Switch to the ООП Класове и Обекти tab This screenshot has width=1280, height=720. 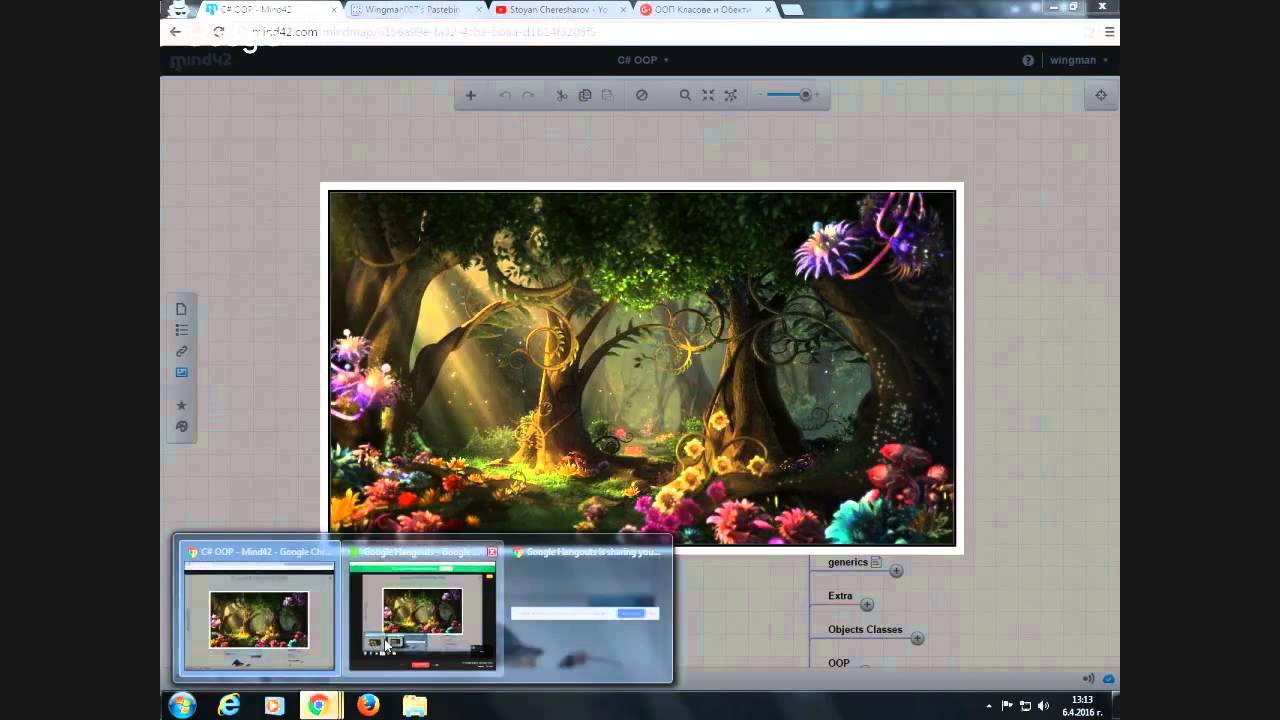point(704,10)
